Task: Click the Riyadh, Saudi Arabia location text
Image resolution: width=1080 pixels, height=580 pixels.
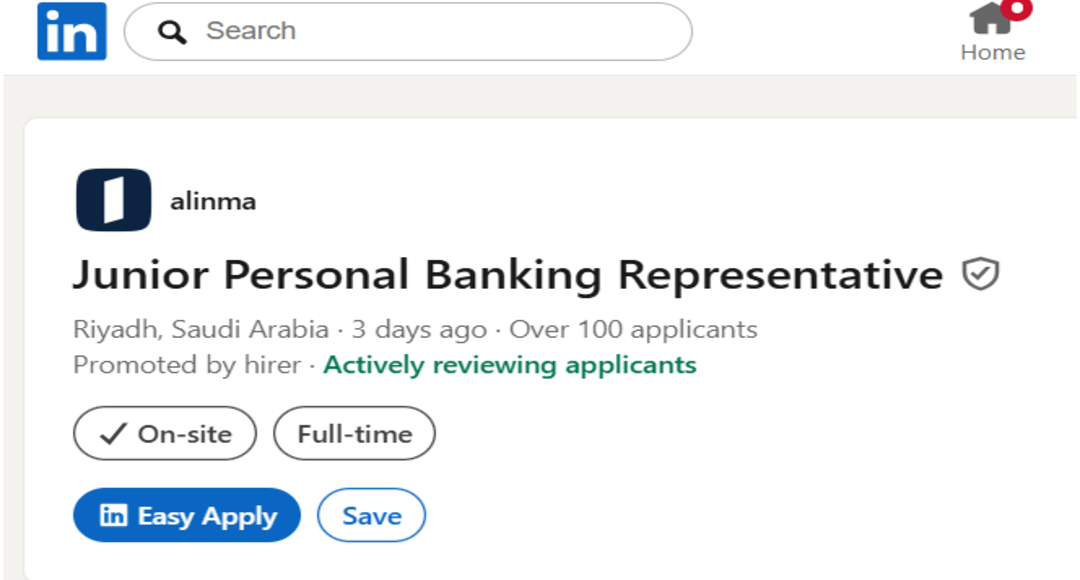Action: point(201,329)
